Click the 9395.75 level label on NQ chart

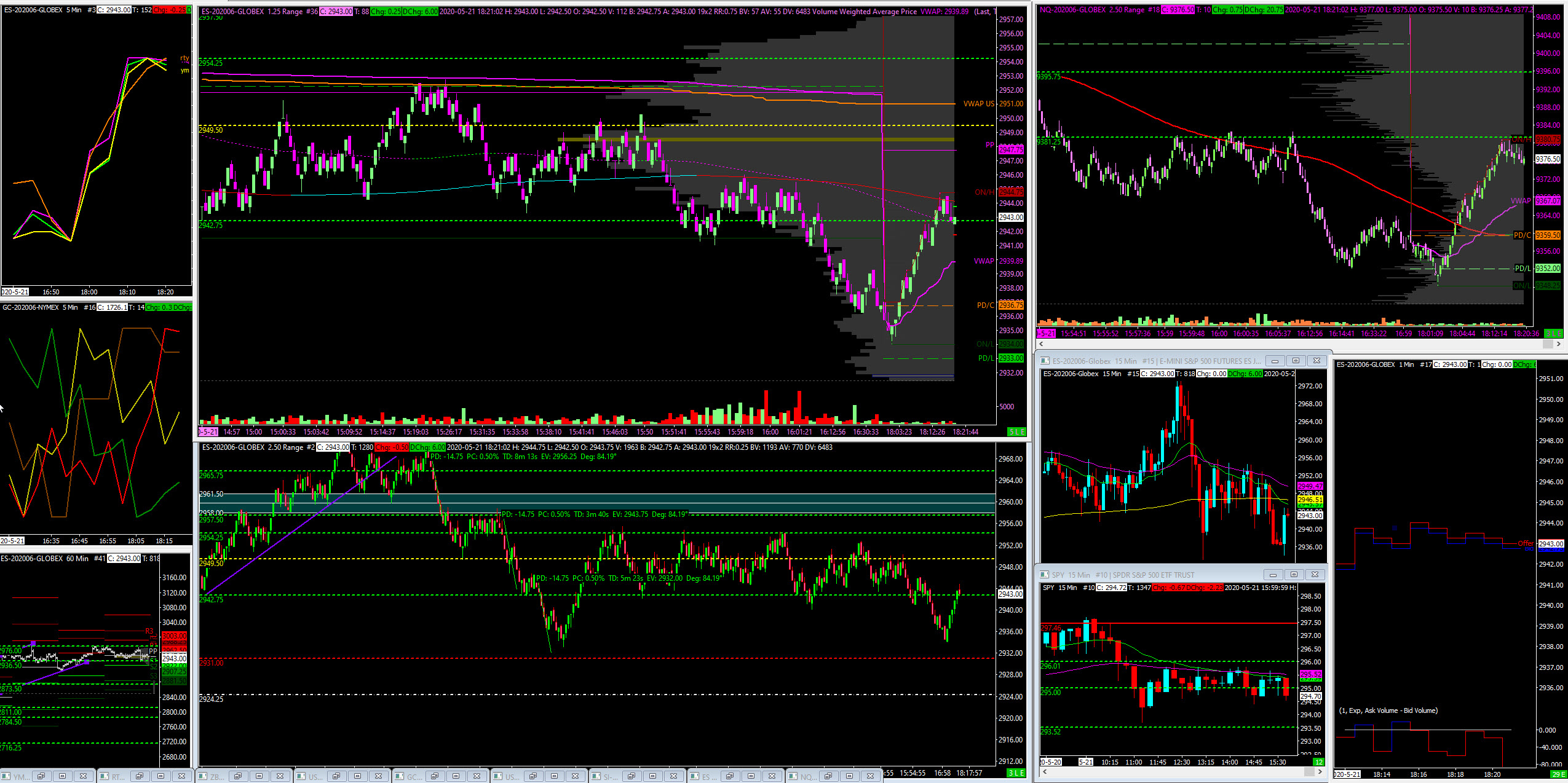tap(1049, 77)
